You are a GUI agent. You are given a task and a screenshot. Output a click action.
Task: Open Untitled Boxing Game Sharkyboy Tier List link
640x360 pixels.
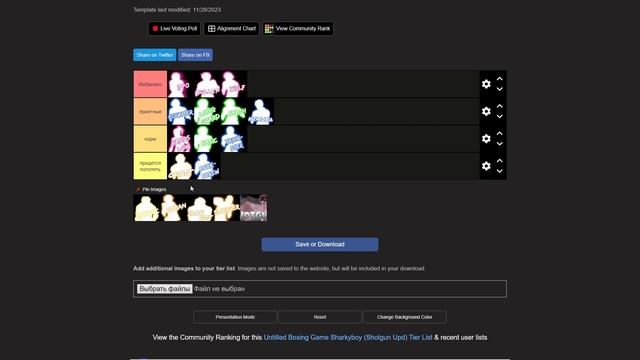tap(348, 338)
